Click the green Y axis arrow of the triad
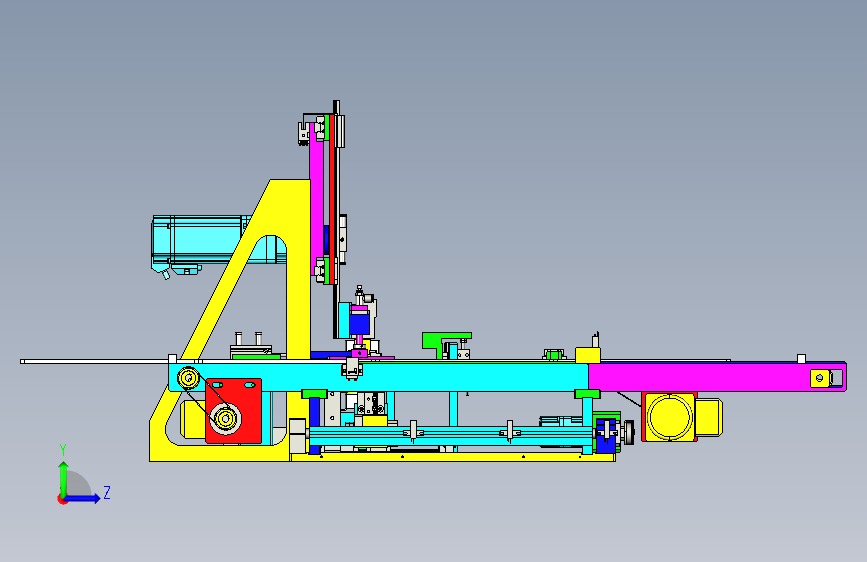The width and height of the screenshot is (867, 562). [64, 478]
